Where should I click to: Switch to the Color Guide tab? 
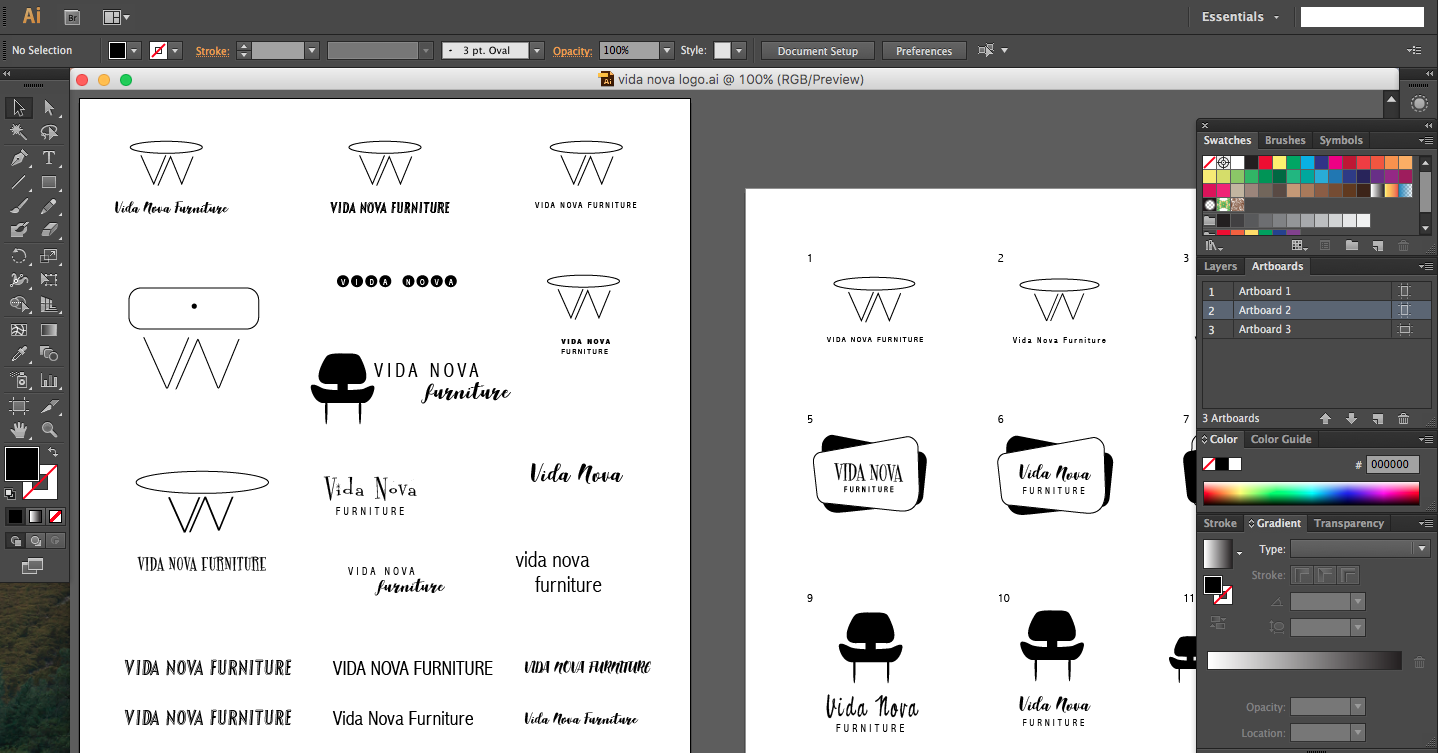click(x=1281, y=439)
